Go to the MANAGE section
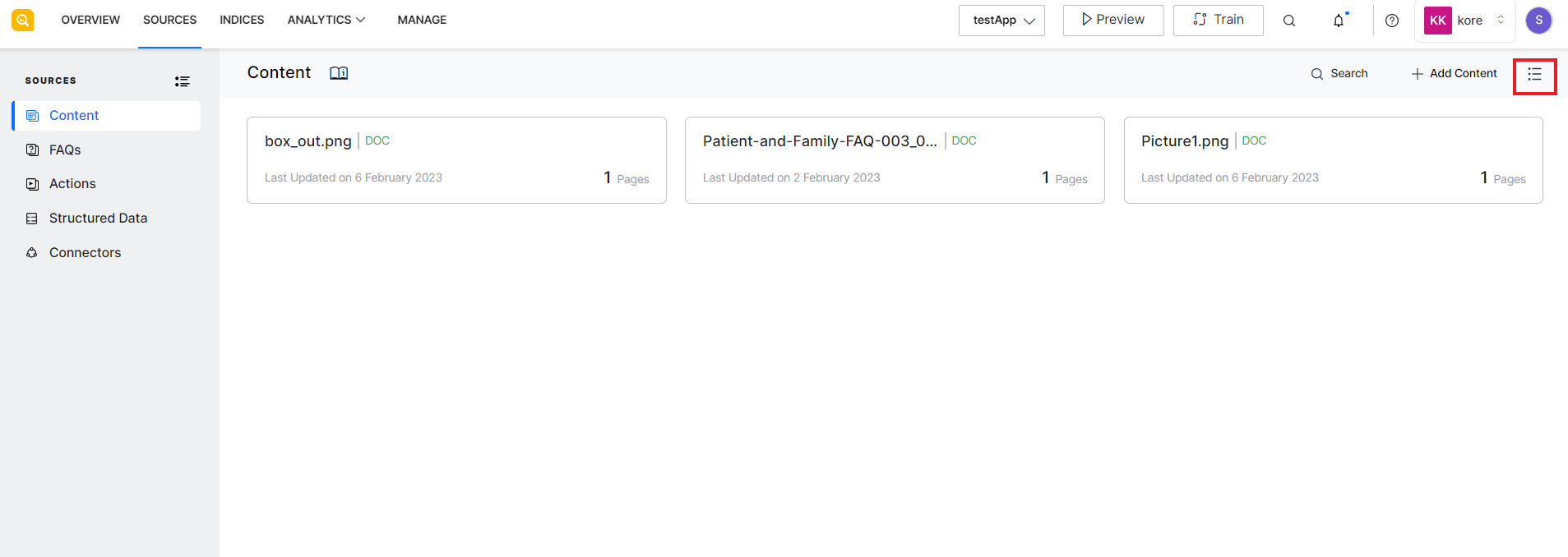The height and width of the screenshot is (557, 1568). click(x=422, y=19)
